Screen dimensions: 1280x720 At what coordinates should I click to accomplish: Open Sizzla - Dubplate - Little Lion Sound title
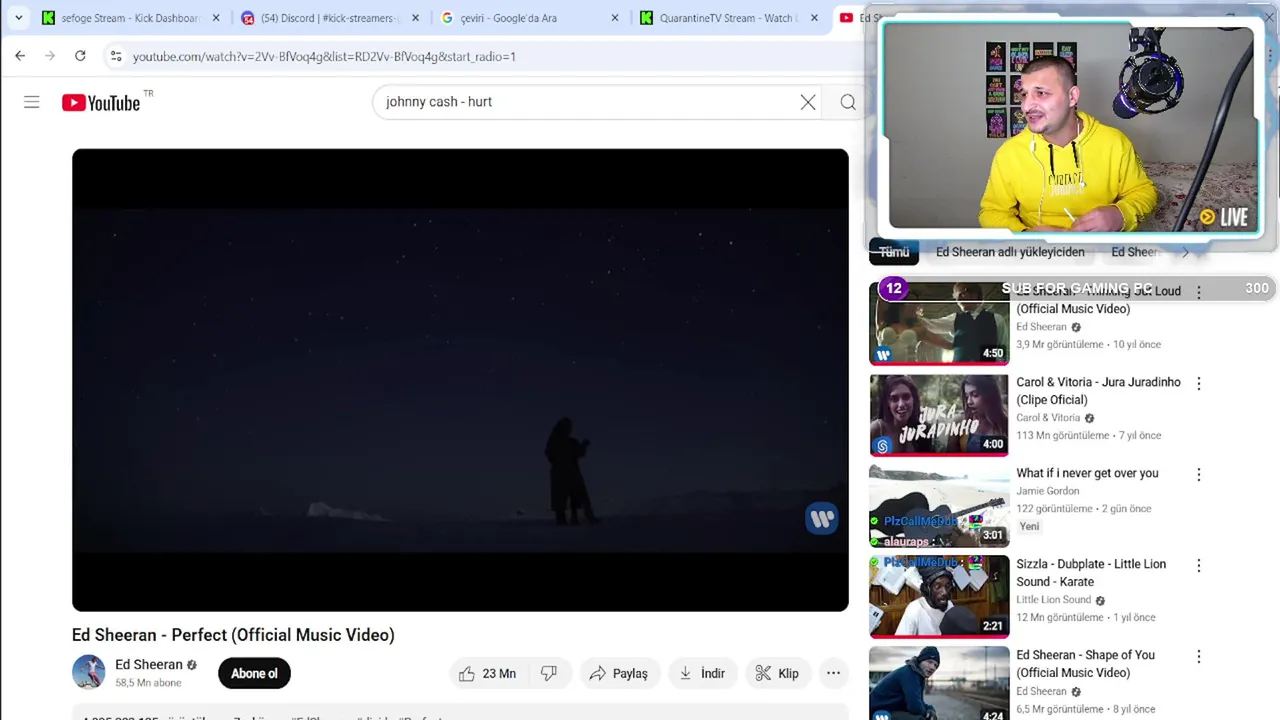point(1091,573)
